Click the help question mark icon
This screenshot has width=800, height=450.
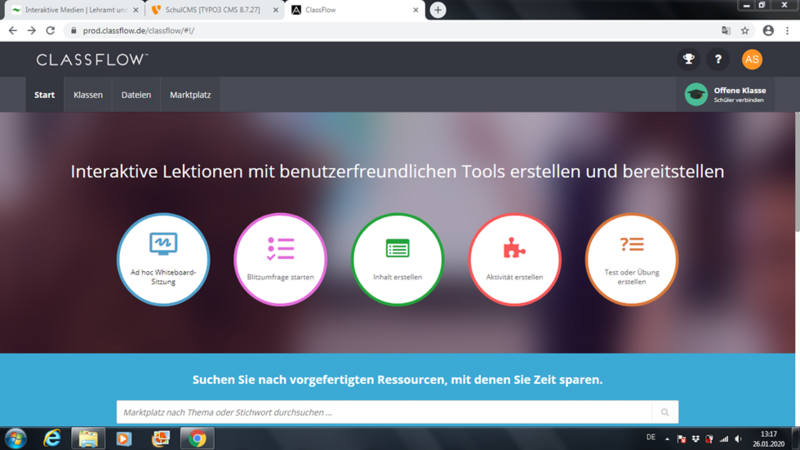tap(718, 60)
